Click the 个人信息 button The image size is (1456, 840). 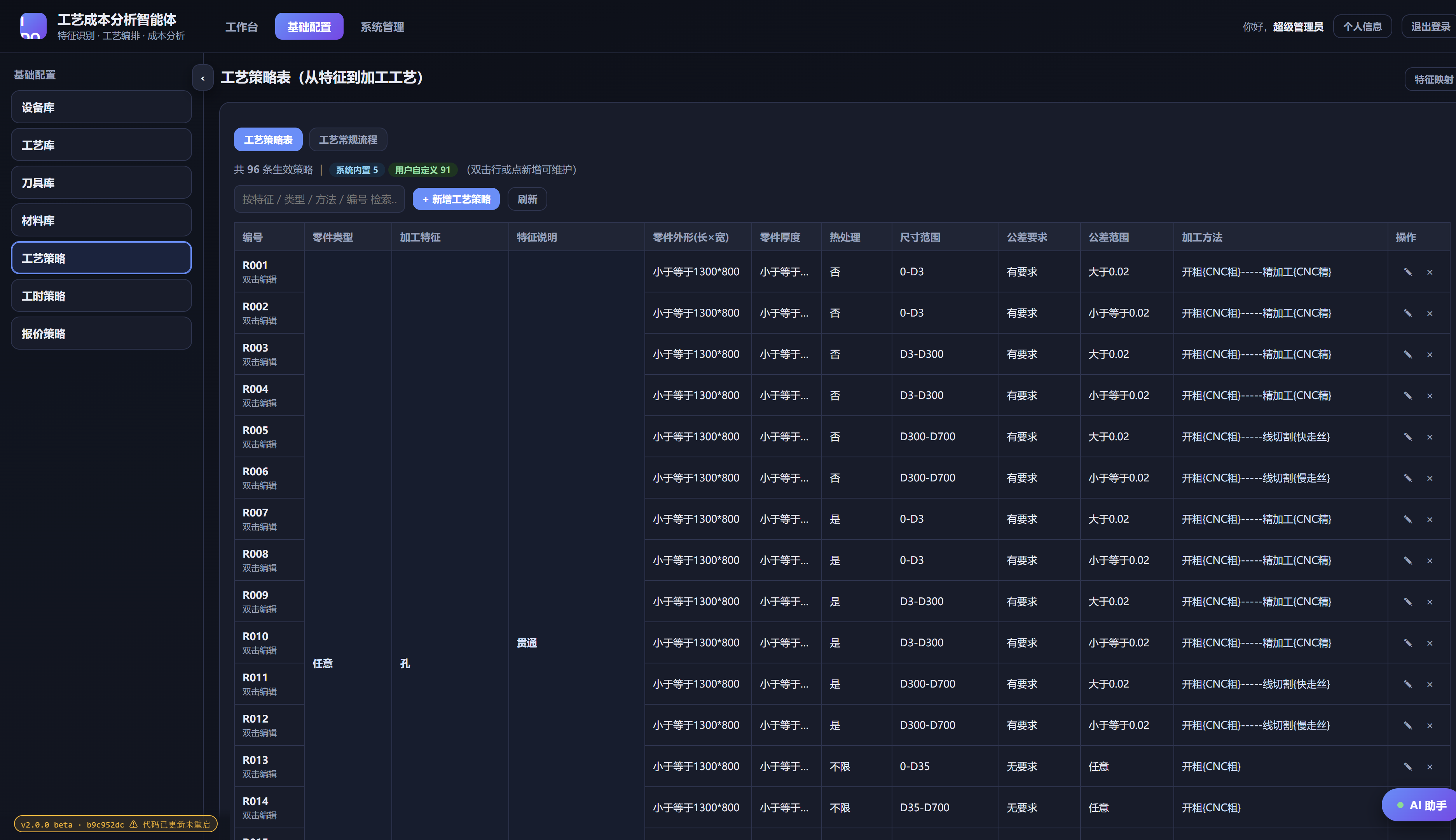pyautogui.click(x=1362, y=26)
